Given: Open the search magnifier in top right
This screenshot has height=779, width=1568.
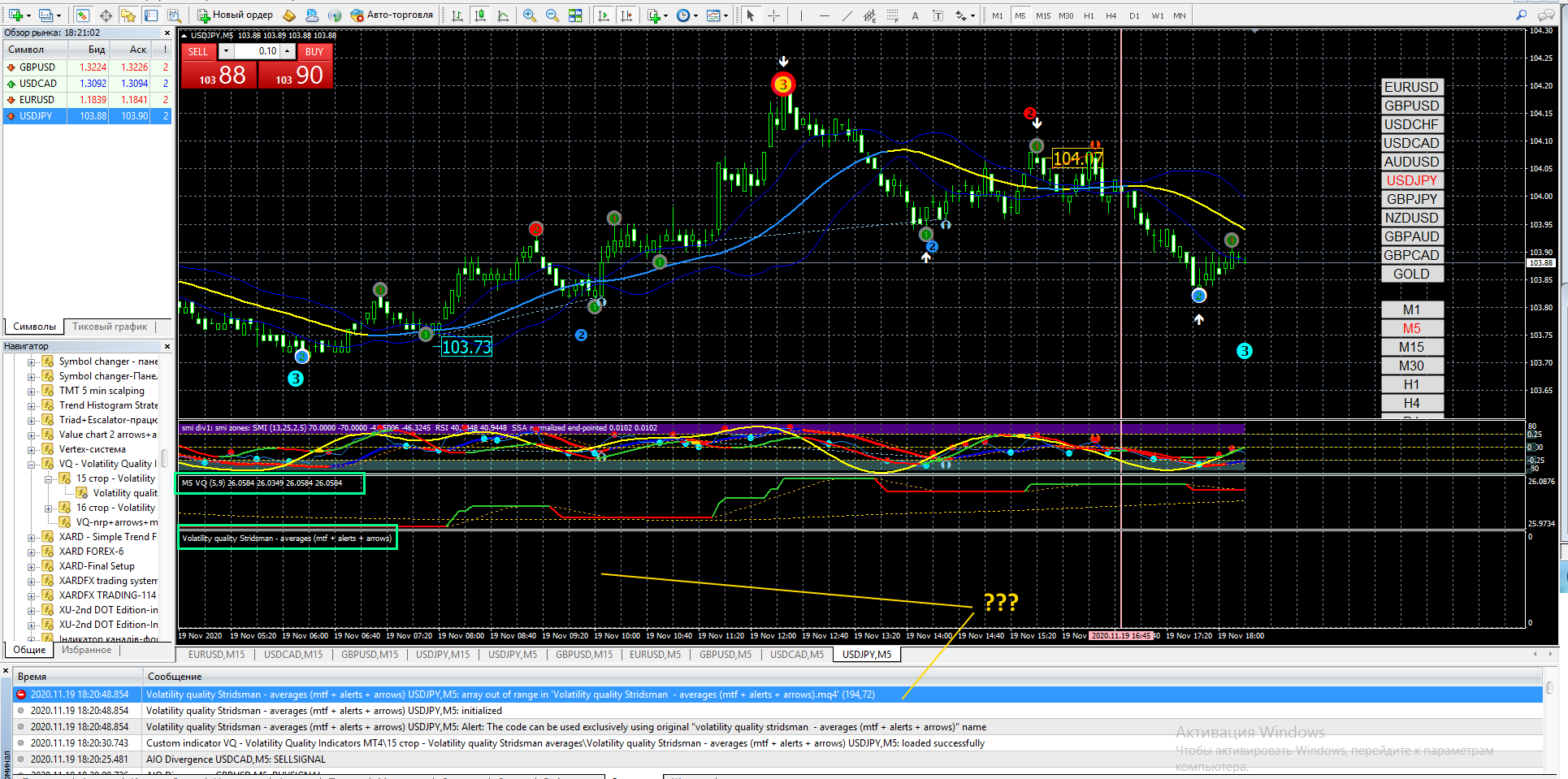Looking at the screenshot, I should 1521,15.
